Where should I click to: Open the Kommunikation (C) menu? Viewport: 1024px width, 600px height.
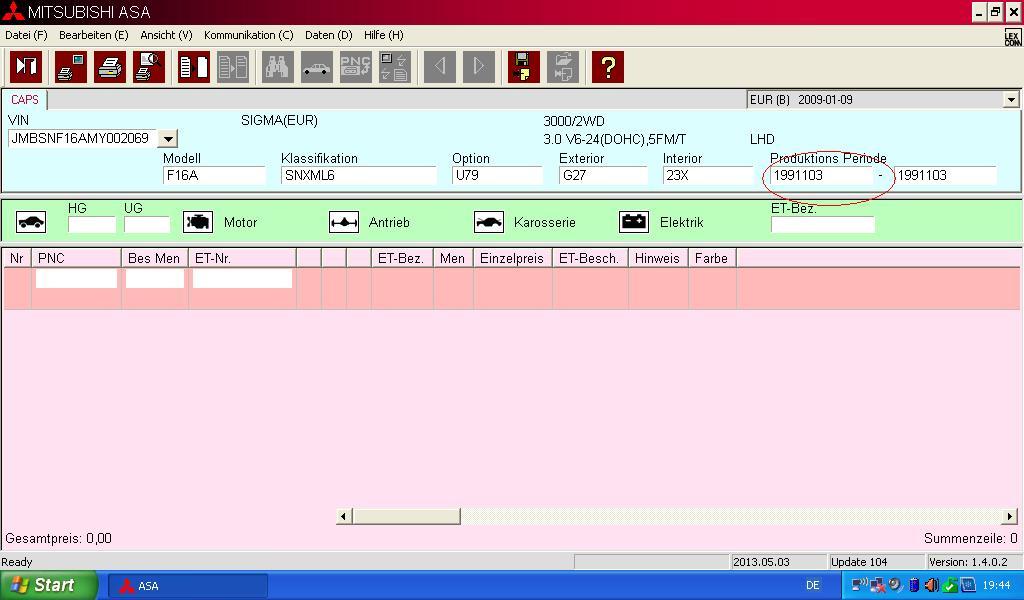248,35
